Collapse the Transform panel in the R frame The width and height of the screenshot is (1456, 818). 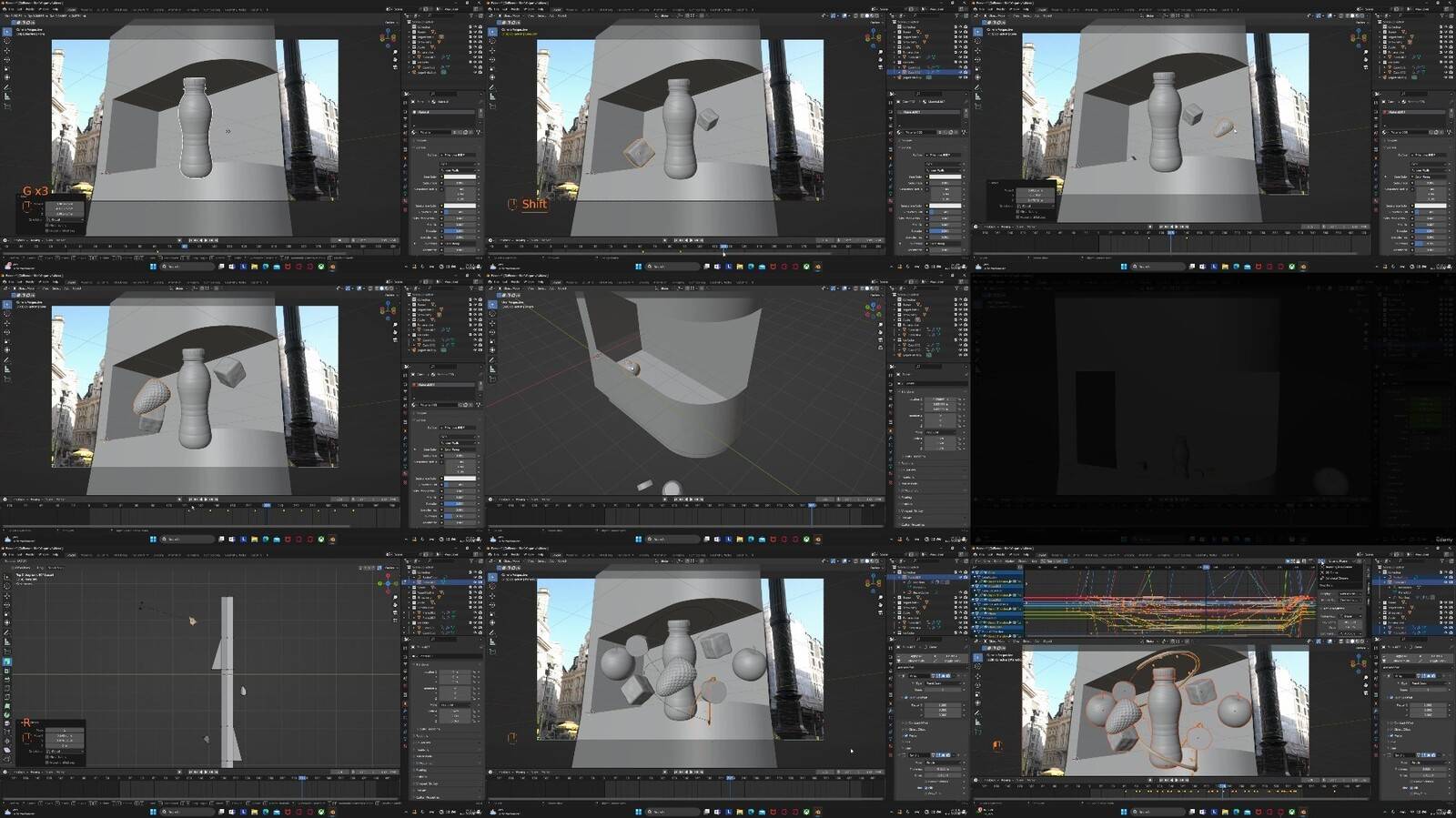pyautogui.click(x=420, y=664)
